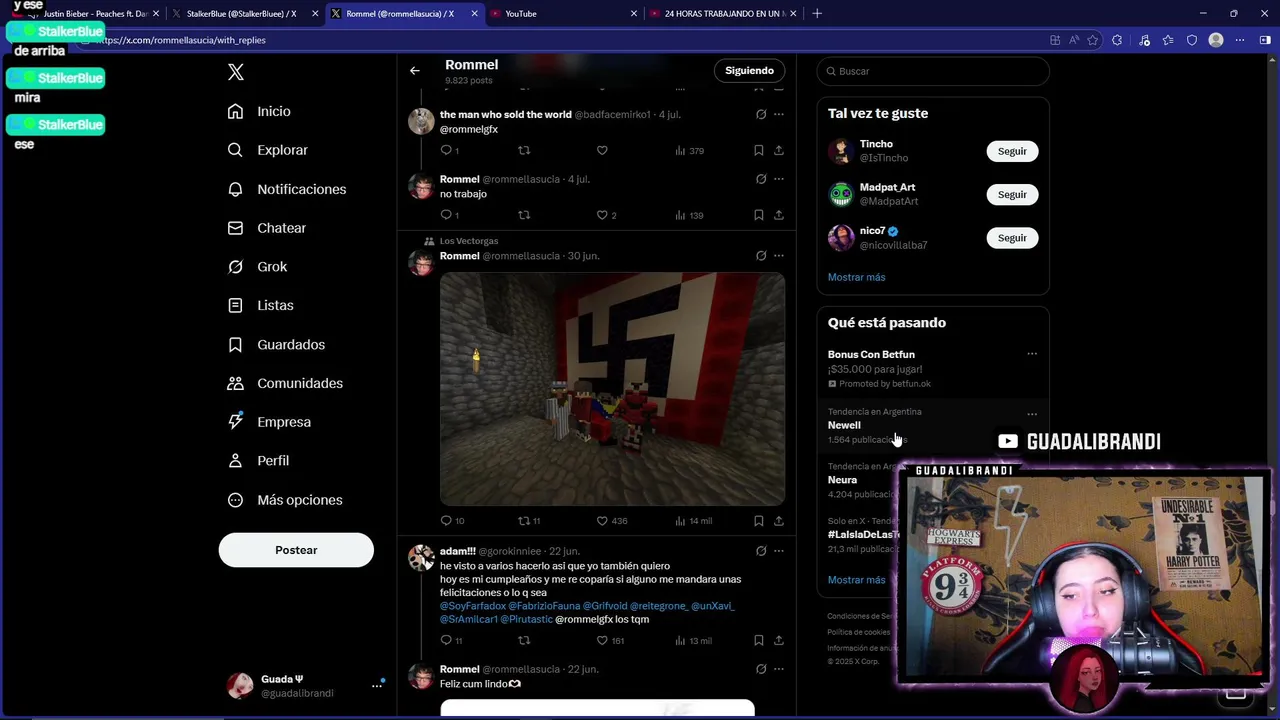Screen dimensions: 1280x720
Task: Open options for Bonus Con Betfun trend
Action: tap(1032, 354)
